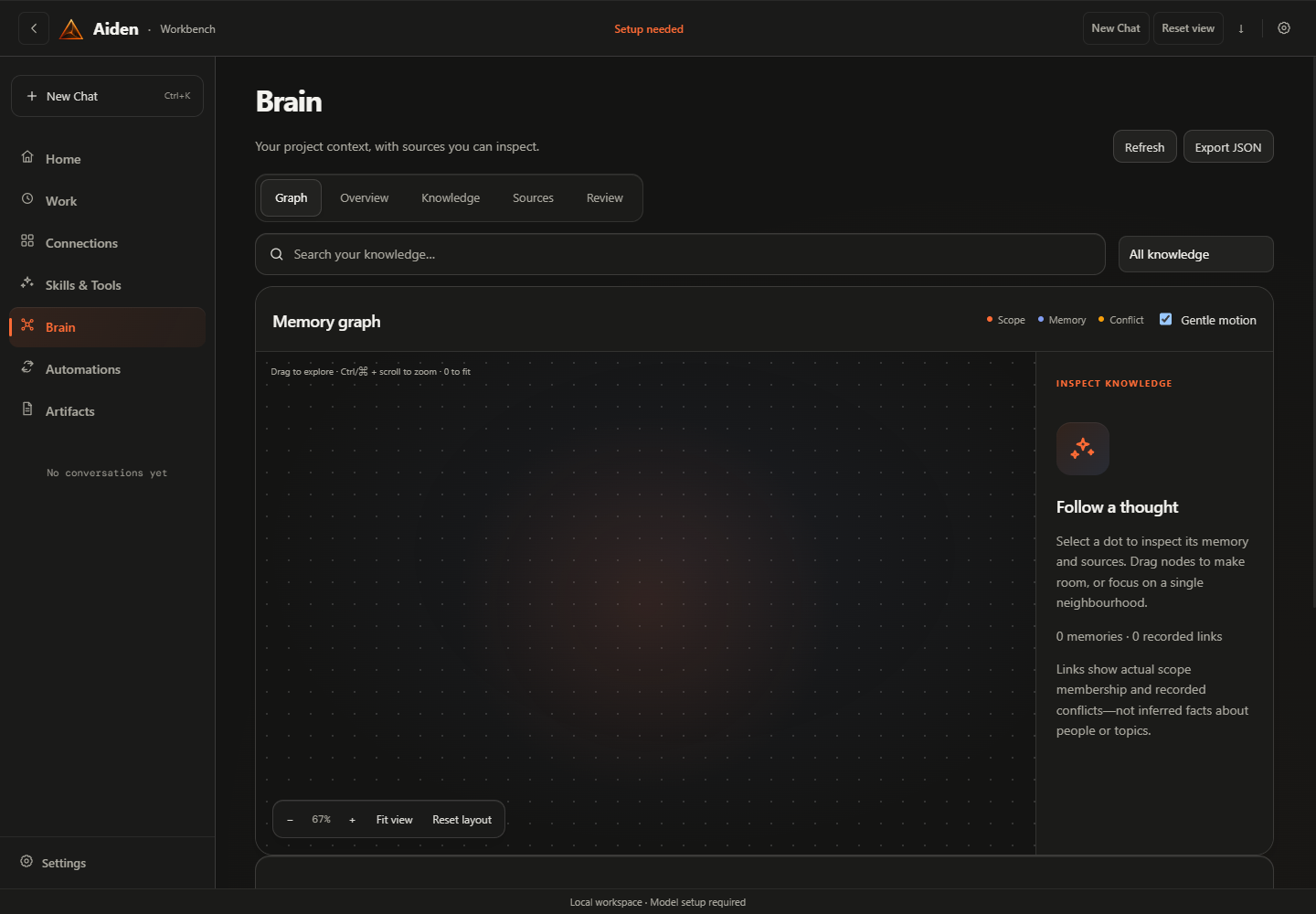Click the Workbench label in header
Viewport: 1316px width, 914px height.
pos(188,29)
